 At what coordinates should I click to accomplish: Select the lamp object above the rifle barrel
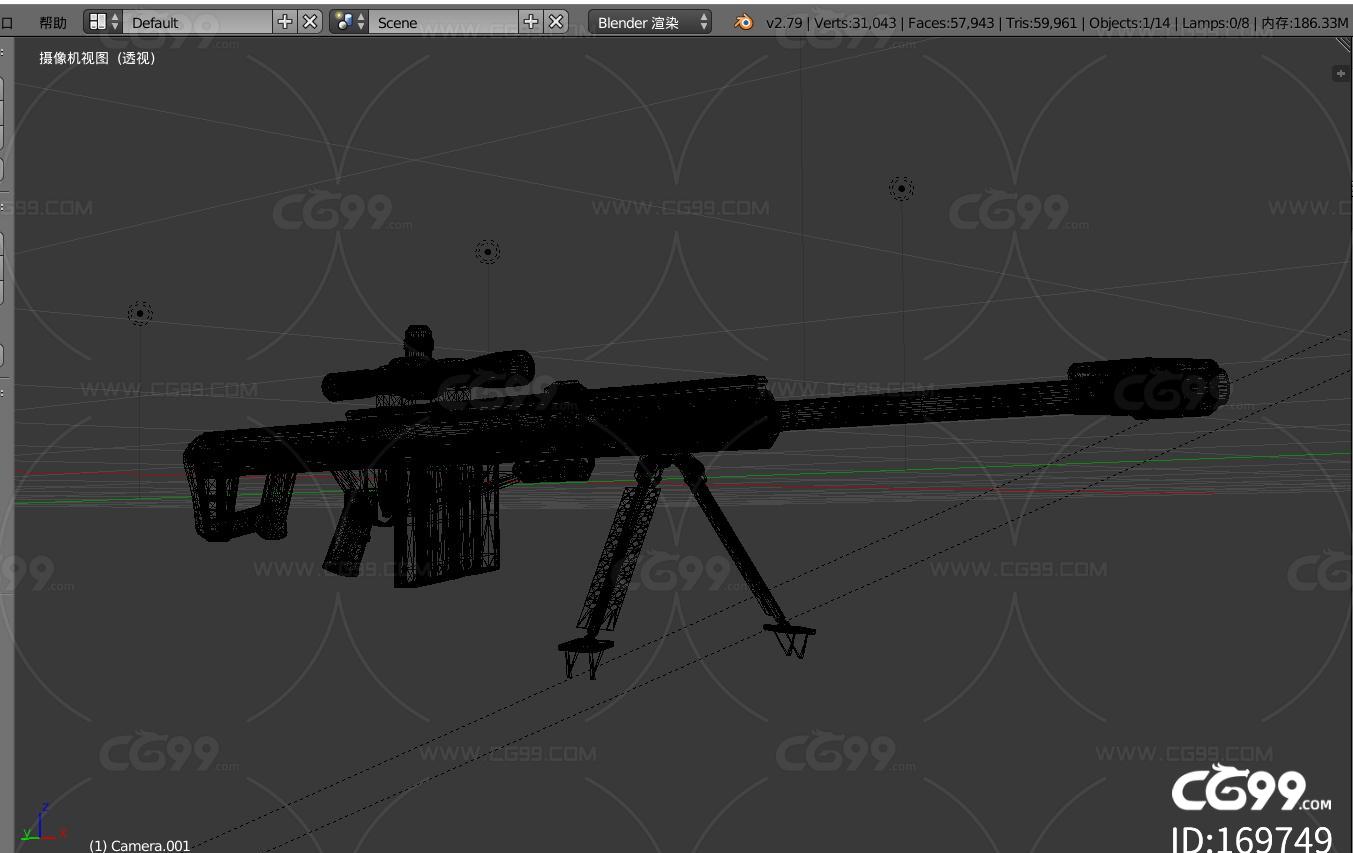(x=901, y=188)
